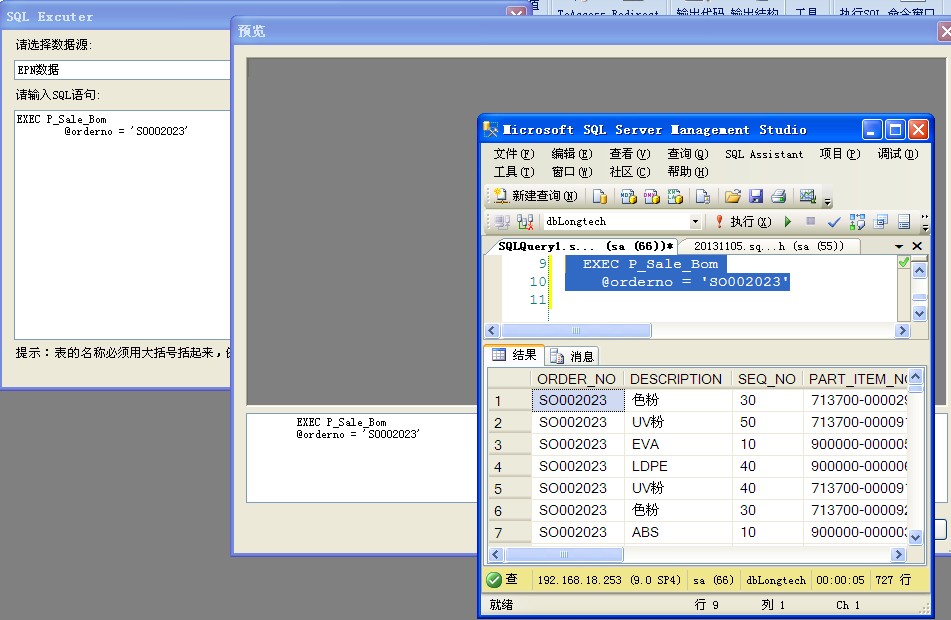951x620 pixels.
Task: Open a file with the folder icon
Action: point(733,196)
